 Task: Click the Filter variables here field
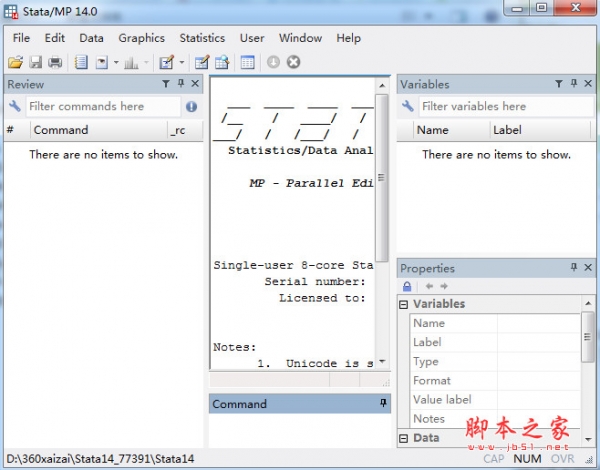pyautogui.click(x=506, y=106)
